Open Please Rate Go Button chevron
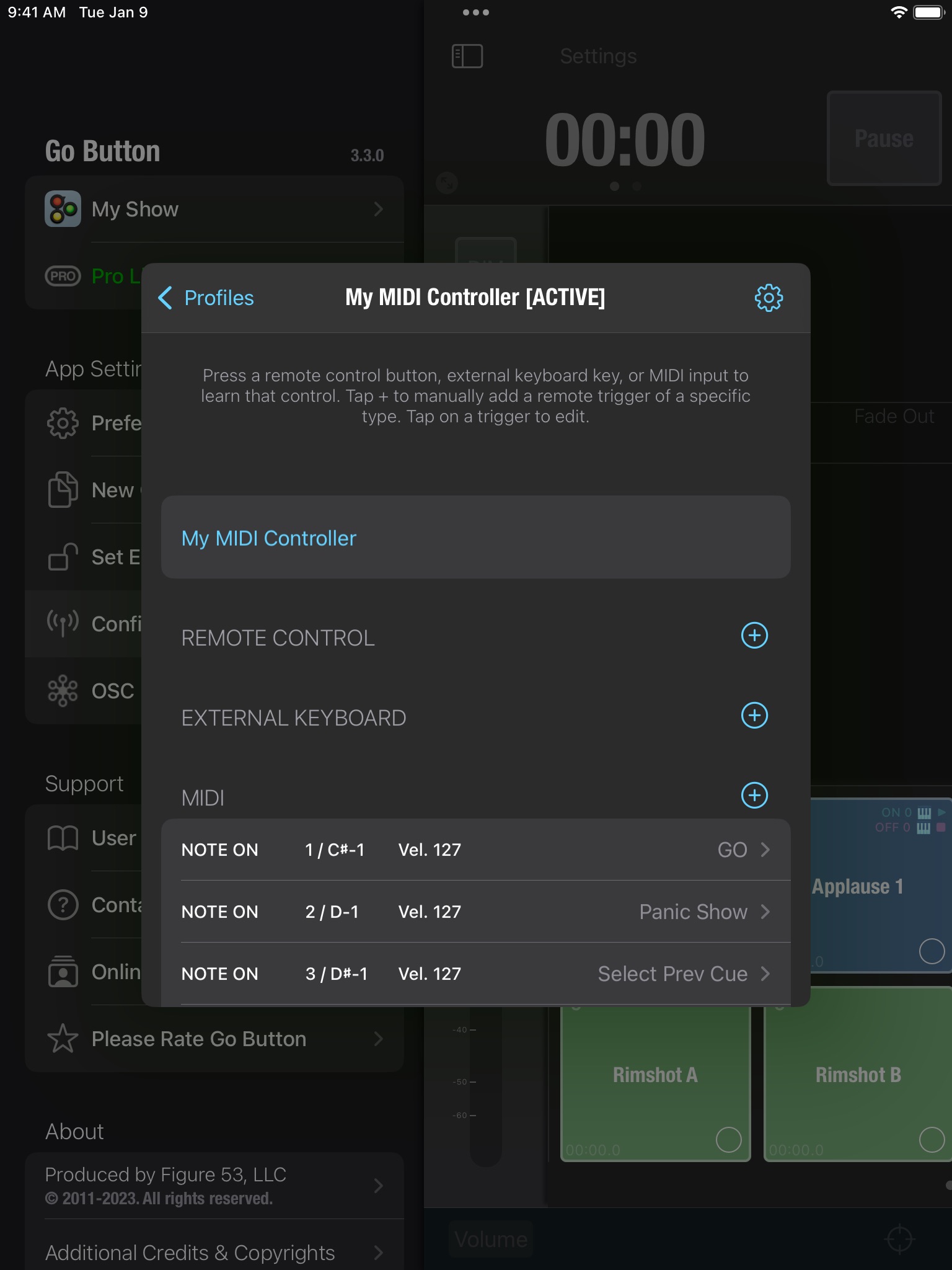Viewport: 952px width, 1270px height. coord(379,1039)
